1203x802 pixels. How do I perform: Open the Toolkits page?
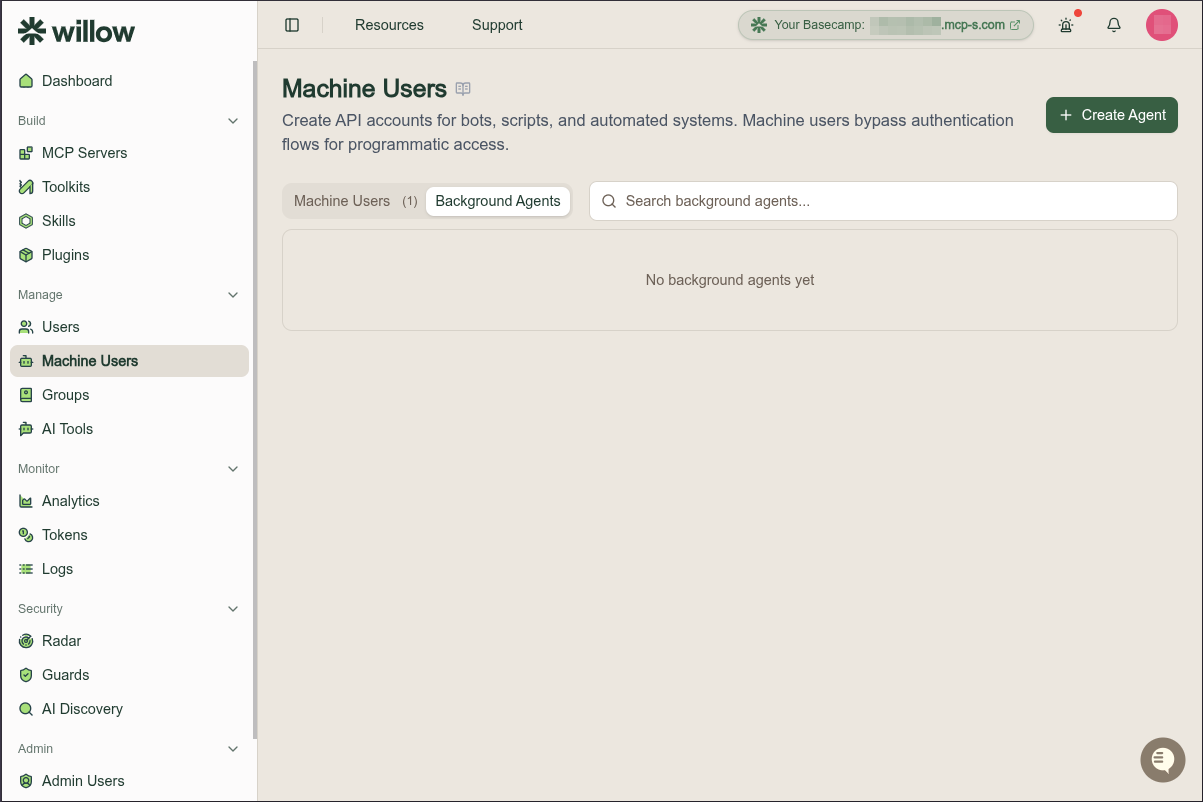coord(129,187)
